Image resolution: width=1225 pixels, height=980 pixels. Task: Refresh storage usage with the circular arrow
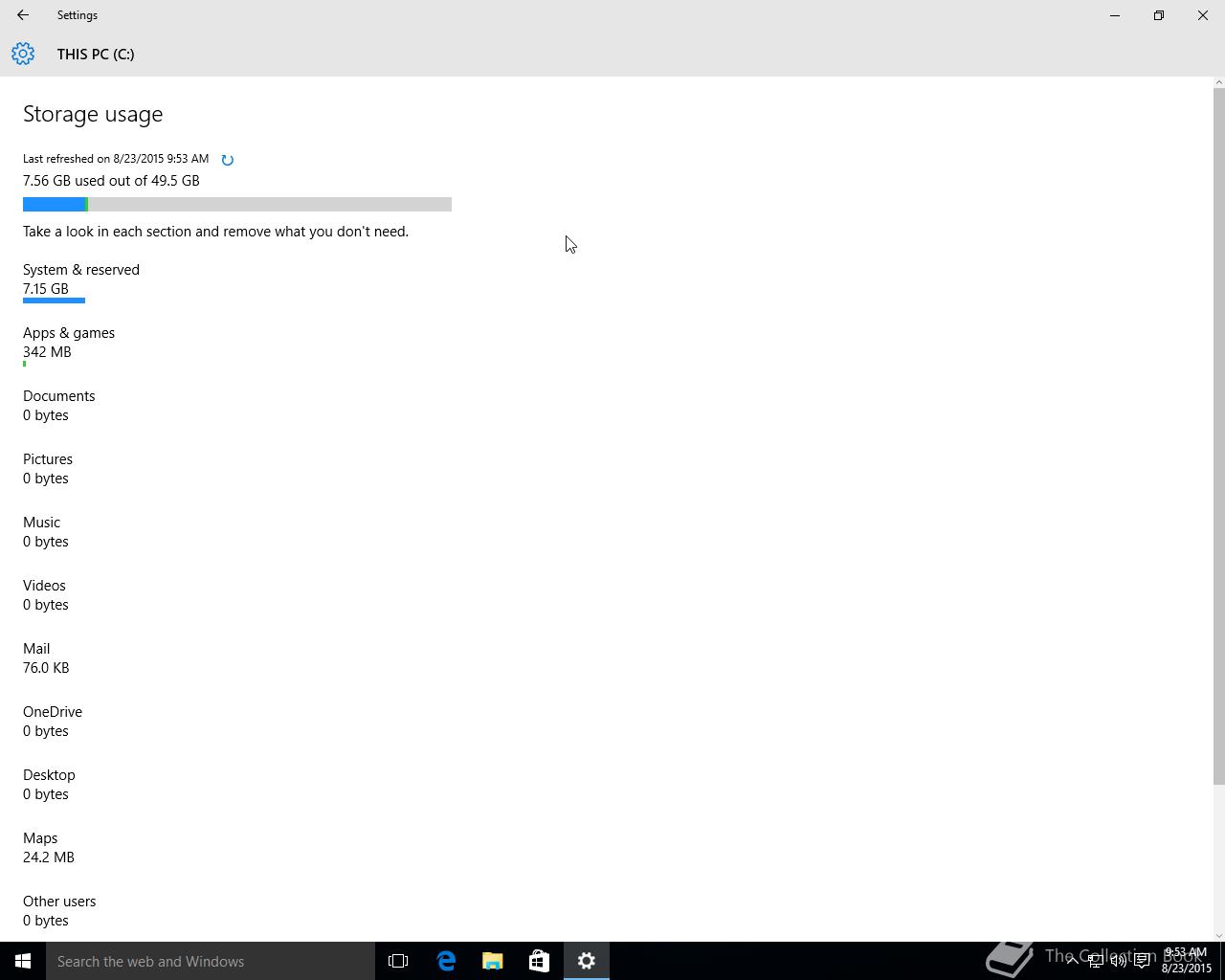tap(227, 160)
